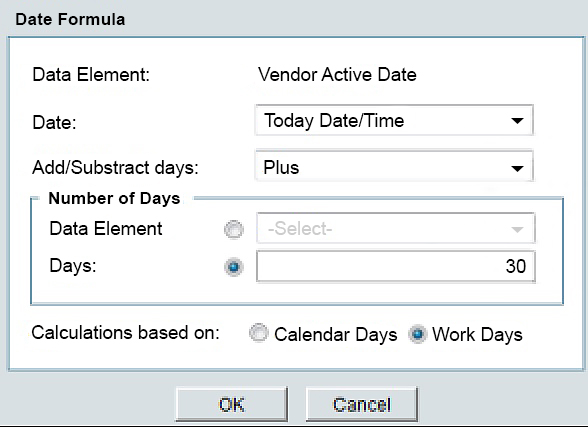Click the Days field showing 30
This screenshot has height=427, width=588.
(396, 266)
